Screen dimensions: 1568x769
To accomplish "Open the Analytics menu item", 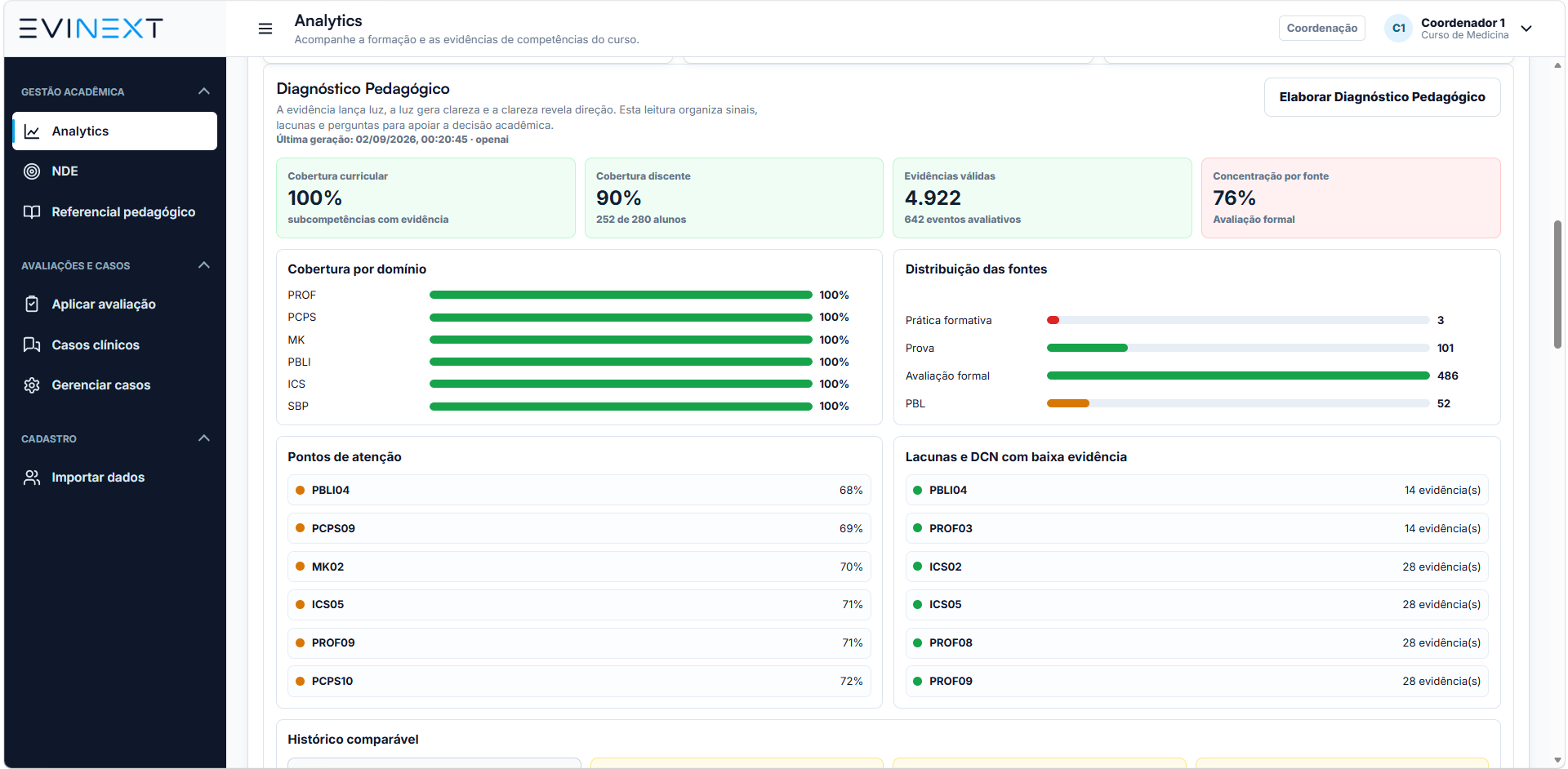I will [115, 131].
